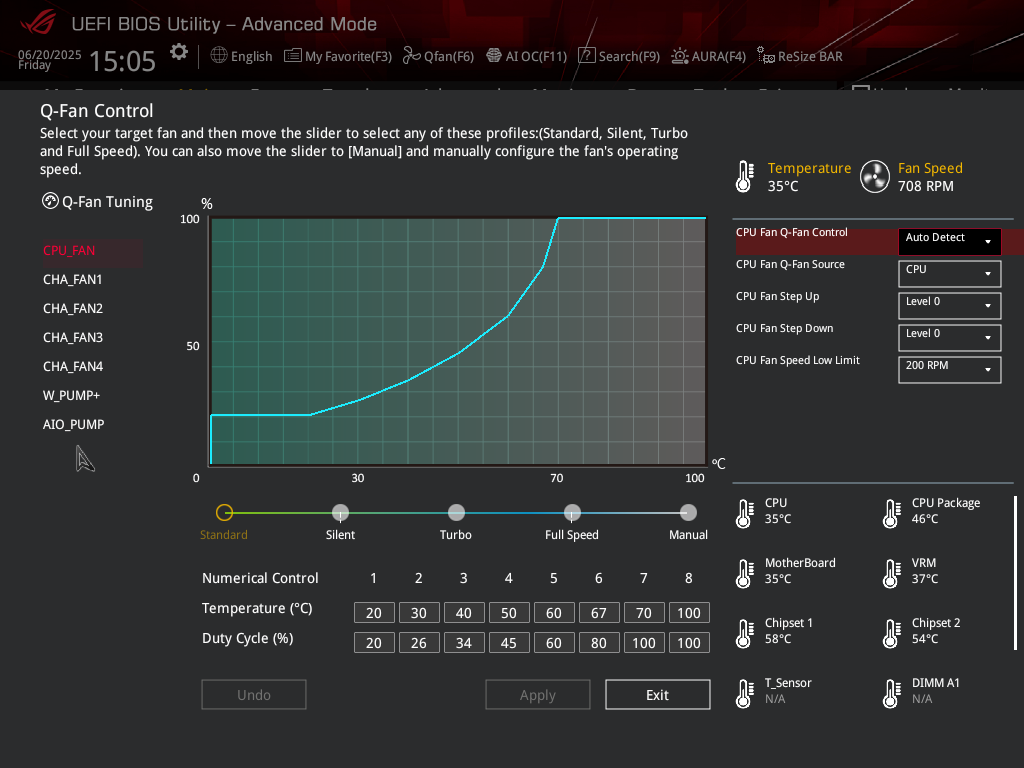The height and width of the screenshot is (768, 1024).
Task: Select W_PUMP+ in the fan list
Action: click(71, 395)
